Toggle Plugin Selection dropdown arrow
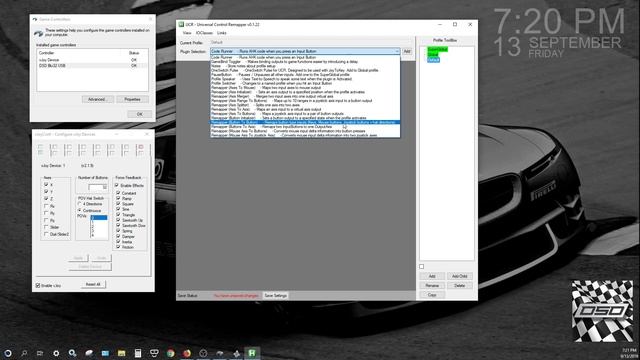The height and width of the screenshot is (360, 640). (x=397, y=51)
